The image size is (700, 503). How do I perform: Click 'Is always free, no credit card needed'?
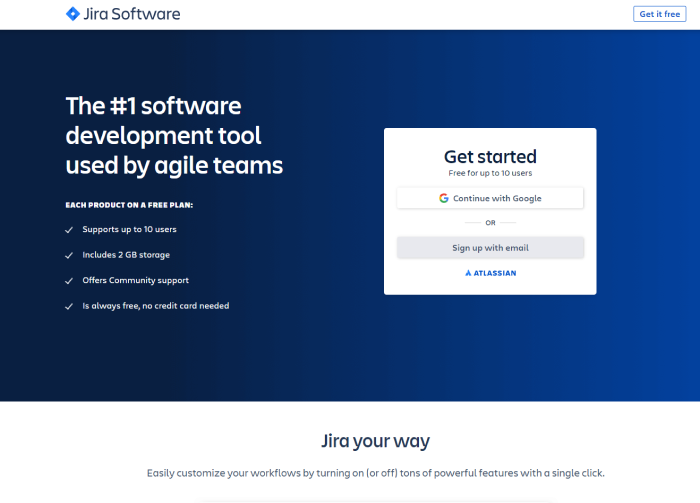(x=155, y=306)
